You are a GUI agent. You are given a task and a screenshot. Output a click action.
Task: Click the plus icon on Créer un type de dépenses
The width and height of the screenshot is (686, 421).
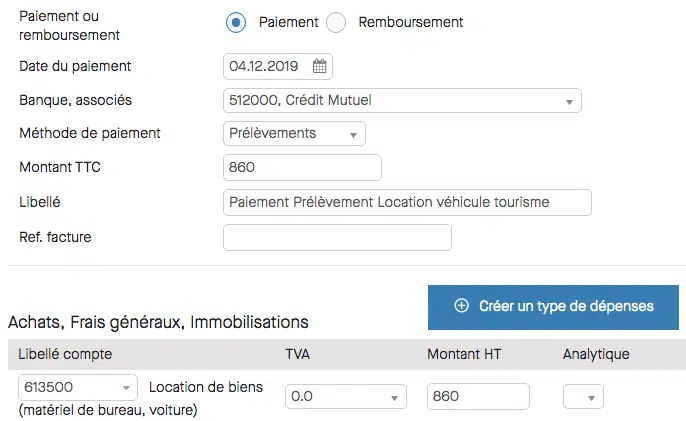(x=461, y=305)
